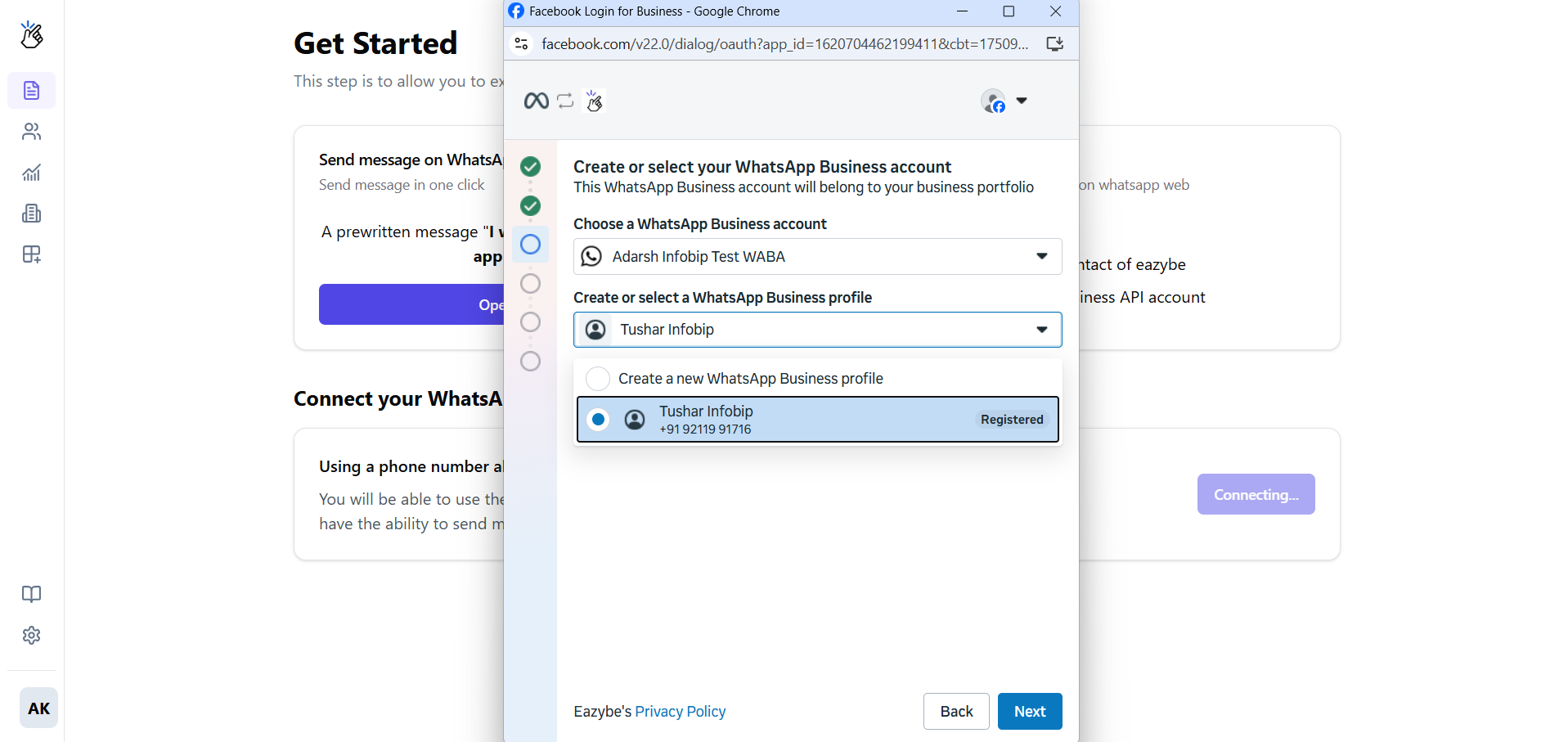
Task: Click the first completed step checkmark
Action: (530, 167)
